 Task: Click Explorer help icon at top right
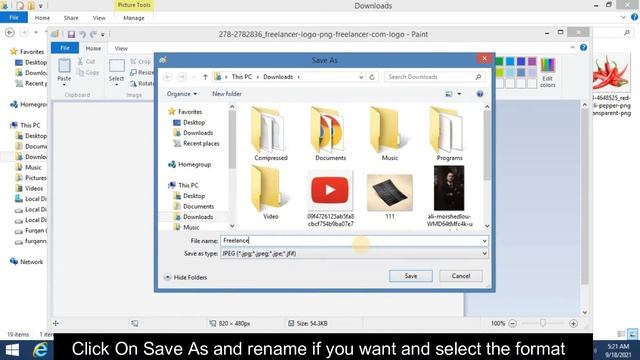point(634,17)
